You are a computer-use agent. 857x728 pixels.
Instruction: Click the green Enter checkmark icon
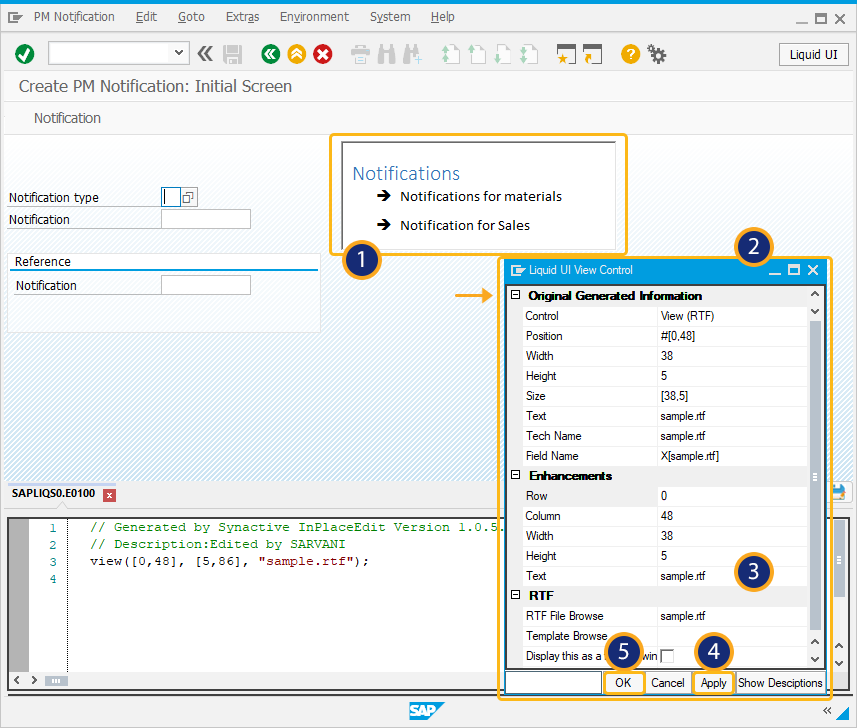click(x=25, y=54)
